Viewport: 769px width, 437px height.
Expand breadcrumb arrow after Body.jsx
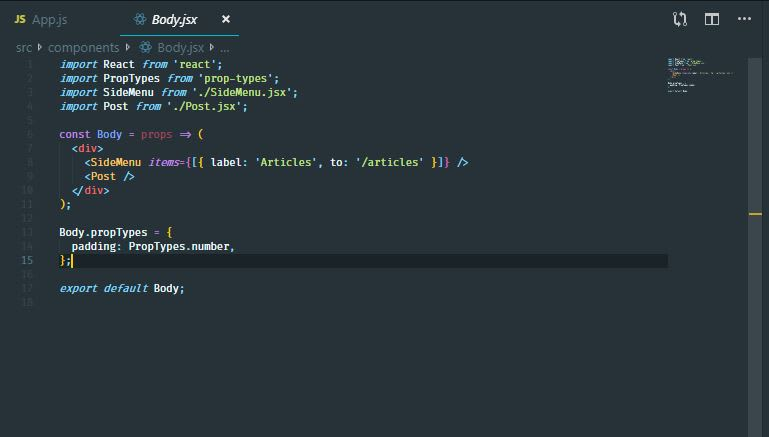[x=211, y=47]
